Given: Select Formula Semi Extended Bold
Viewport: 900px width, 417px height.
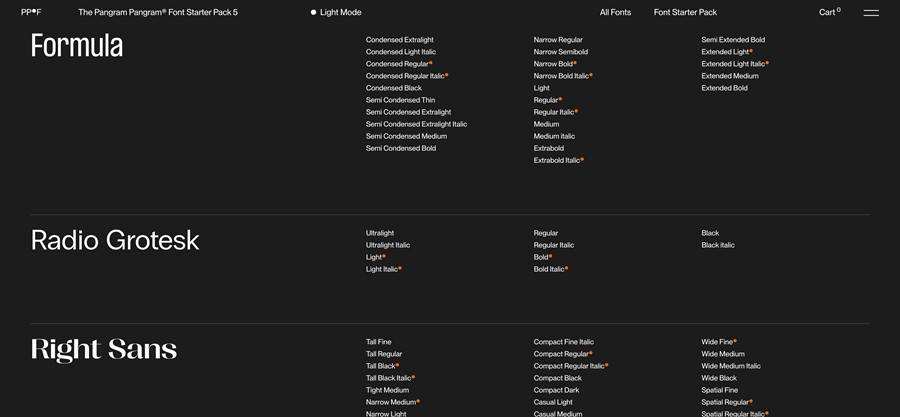Looking at the screenshot, I should 733,40.
